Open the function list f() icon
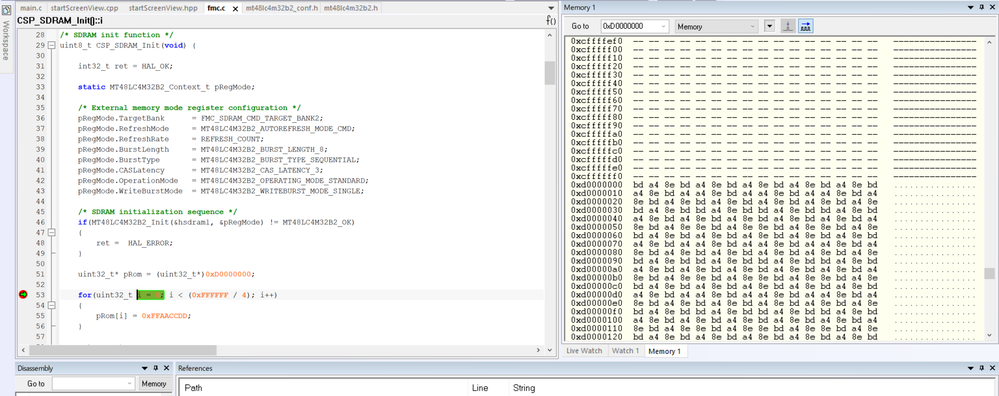999x396 pixels. [551, 20]
